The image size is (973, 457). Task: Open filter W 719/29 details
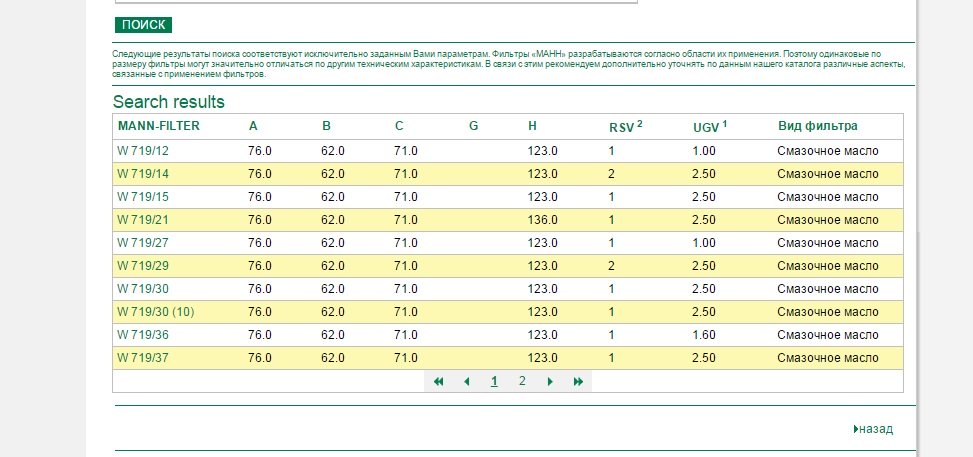(143, 266)
